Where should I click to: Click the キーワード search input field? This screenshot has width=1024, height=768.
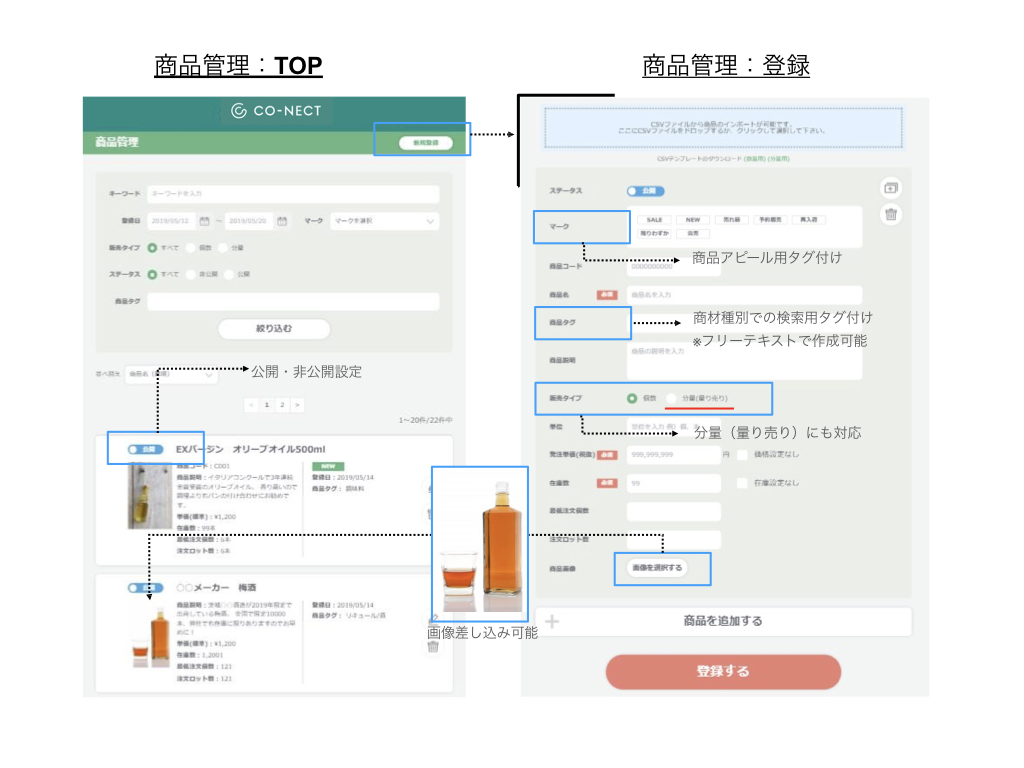click(x=292, y=194)
